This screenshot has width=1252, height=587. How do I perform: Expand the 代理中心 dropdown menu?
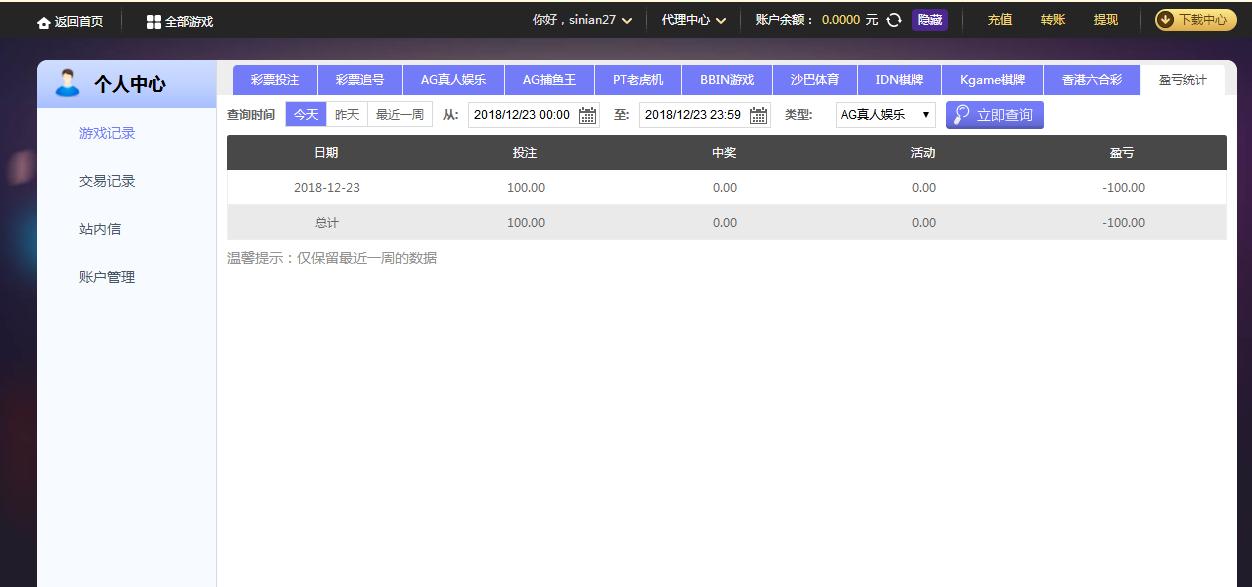720,21
